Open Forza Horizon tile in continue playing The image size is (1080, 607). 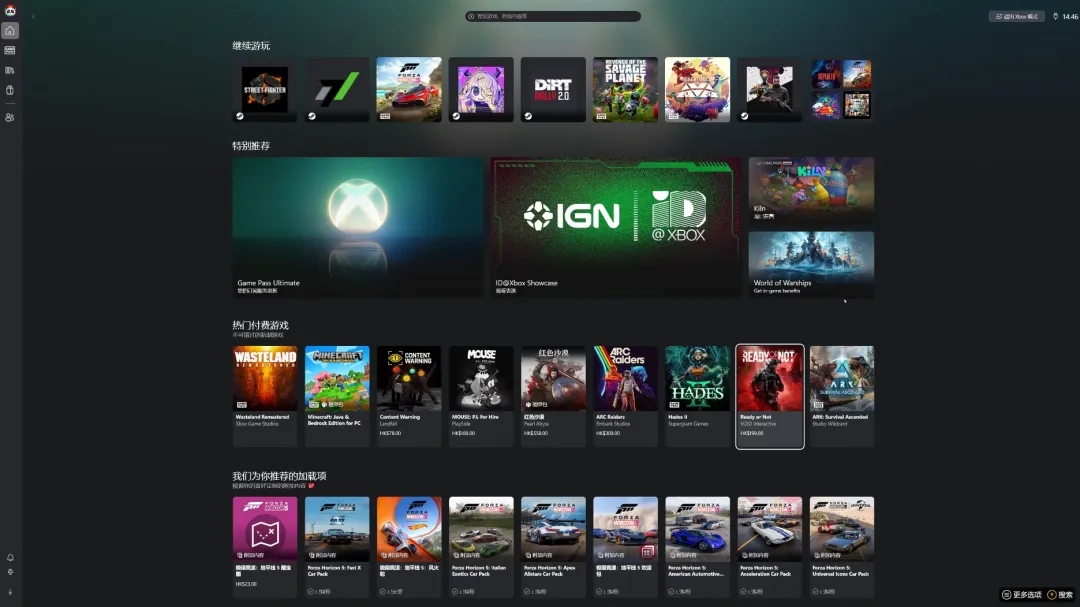[x=409, y=90]
